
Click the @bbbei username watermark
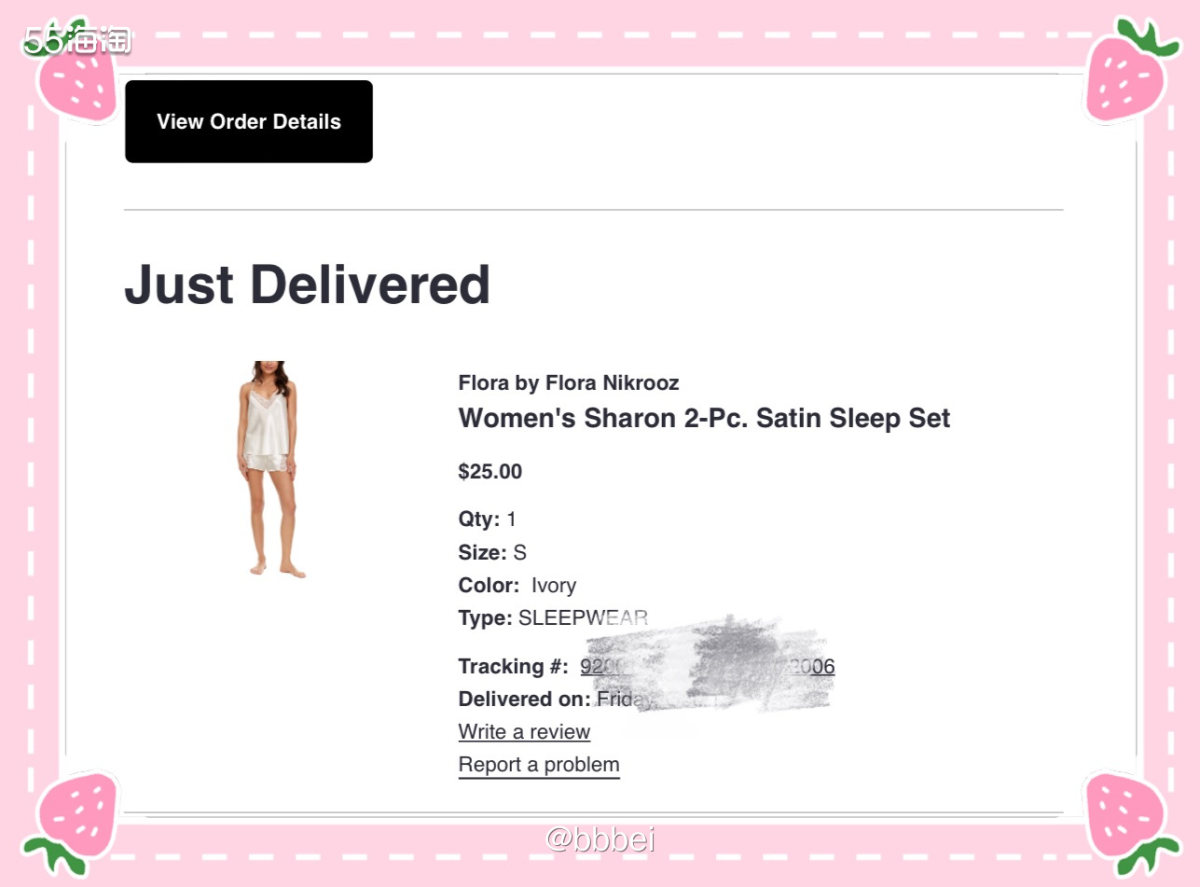[x=600, y=839]
